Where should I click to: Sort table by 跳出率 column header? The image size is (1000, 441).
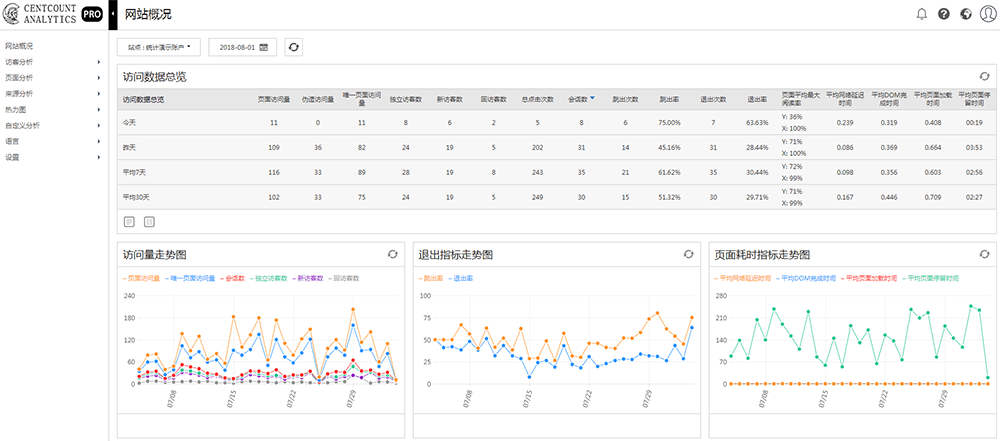coord(670,100)
